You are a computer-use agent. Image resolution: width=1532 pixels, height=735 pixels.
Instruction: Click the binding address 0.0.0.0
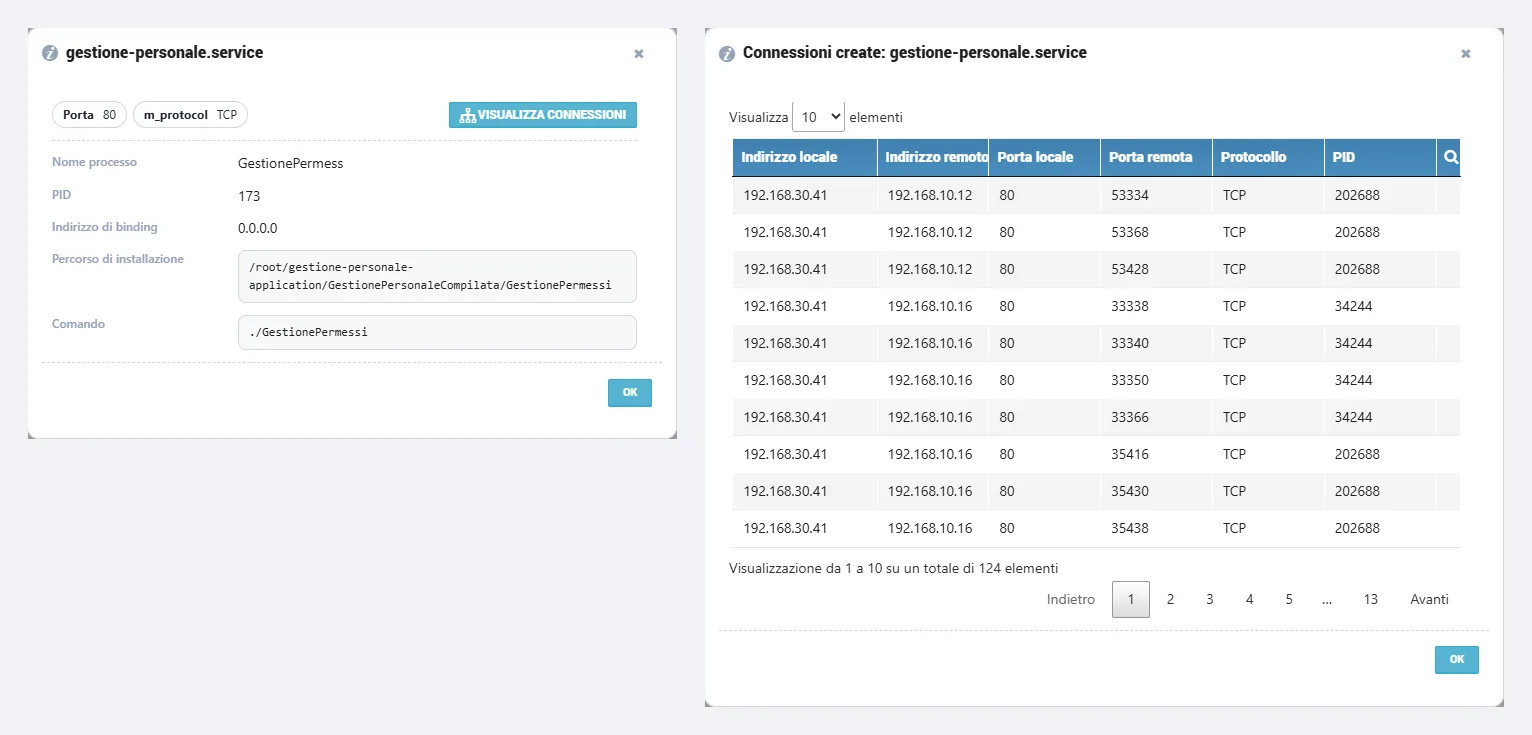pos(258,228)
